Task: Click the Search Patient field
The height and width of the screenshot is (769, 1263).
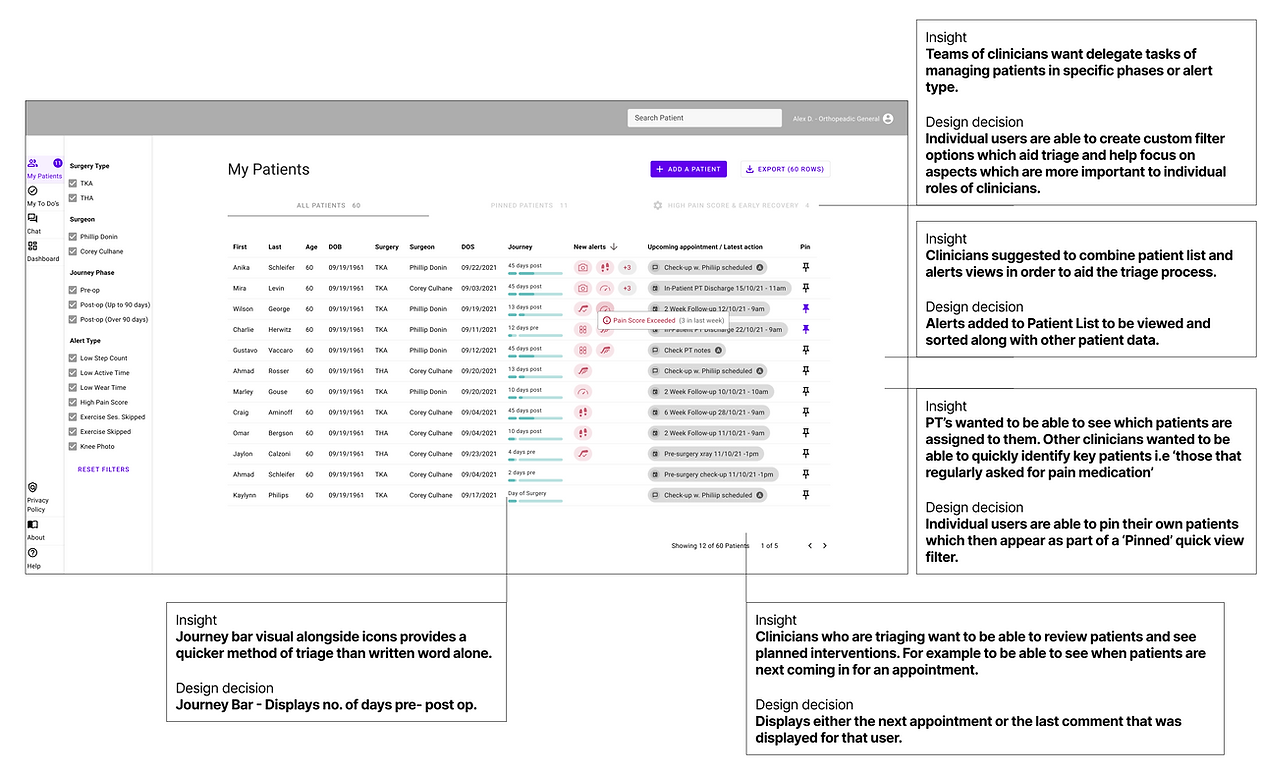Action: click(704, 118)
